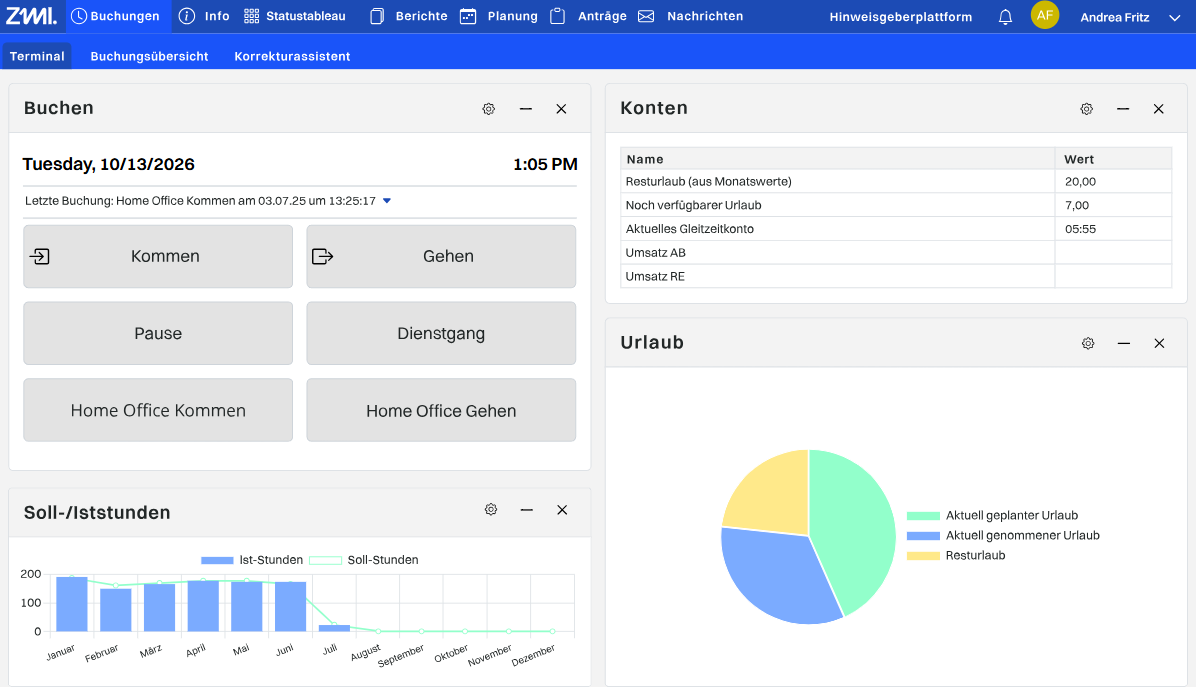The image size is (1196, 687).
Task: Click the blue pie slice in Urlaub
Action: (778, 576)
